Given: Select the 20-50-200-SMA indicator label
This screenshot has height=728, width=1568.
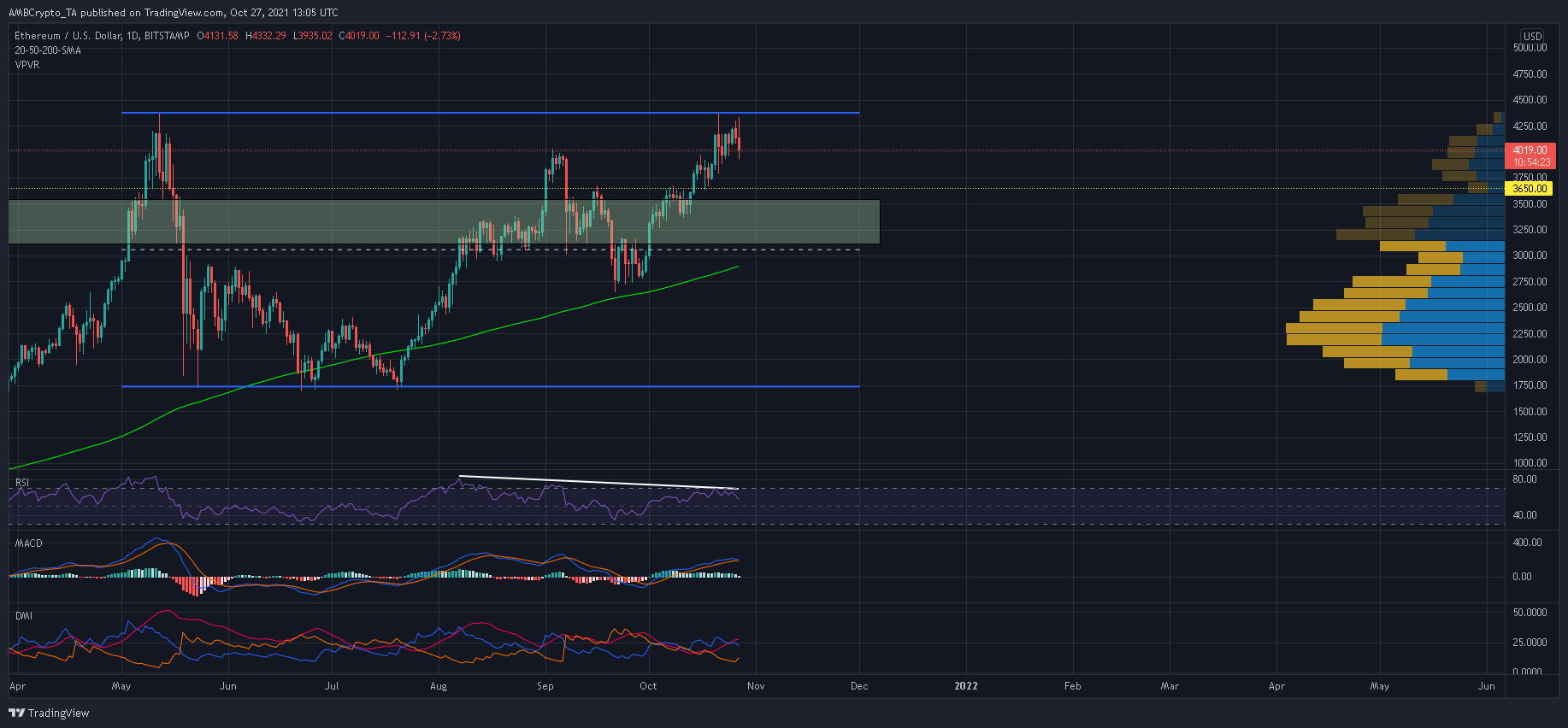Looking at the screenshot, I should 48,50.
